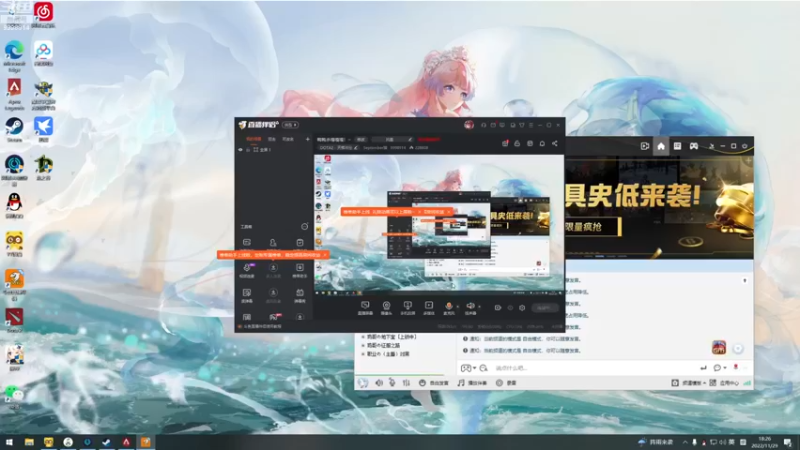The height and width of the screenshot is (450, 800).
Task: Click user avatar in streaming app title bar
Action: click(469, 125)
